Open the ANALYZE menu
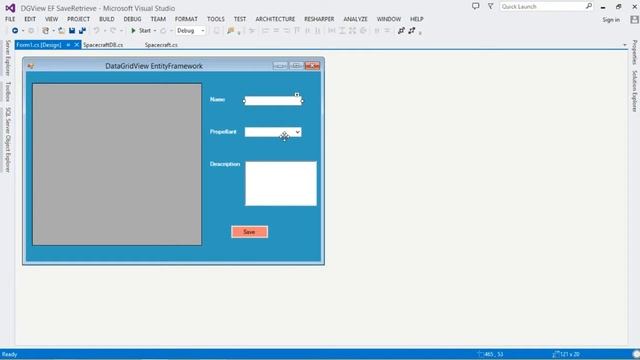The height and width of the screenshot is (360, 640). (x=356, y=19)
